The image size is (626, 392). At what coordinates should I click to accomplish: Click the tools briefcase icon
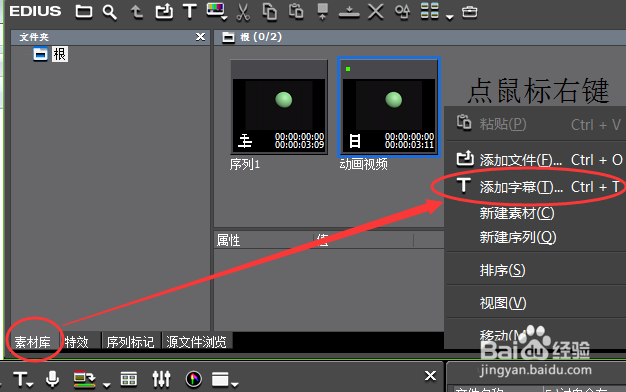(x=470, y=12)
